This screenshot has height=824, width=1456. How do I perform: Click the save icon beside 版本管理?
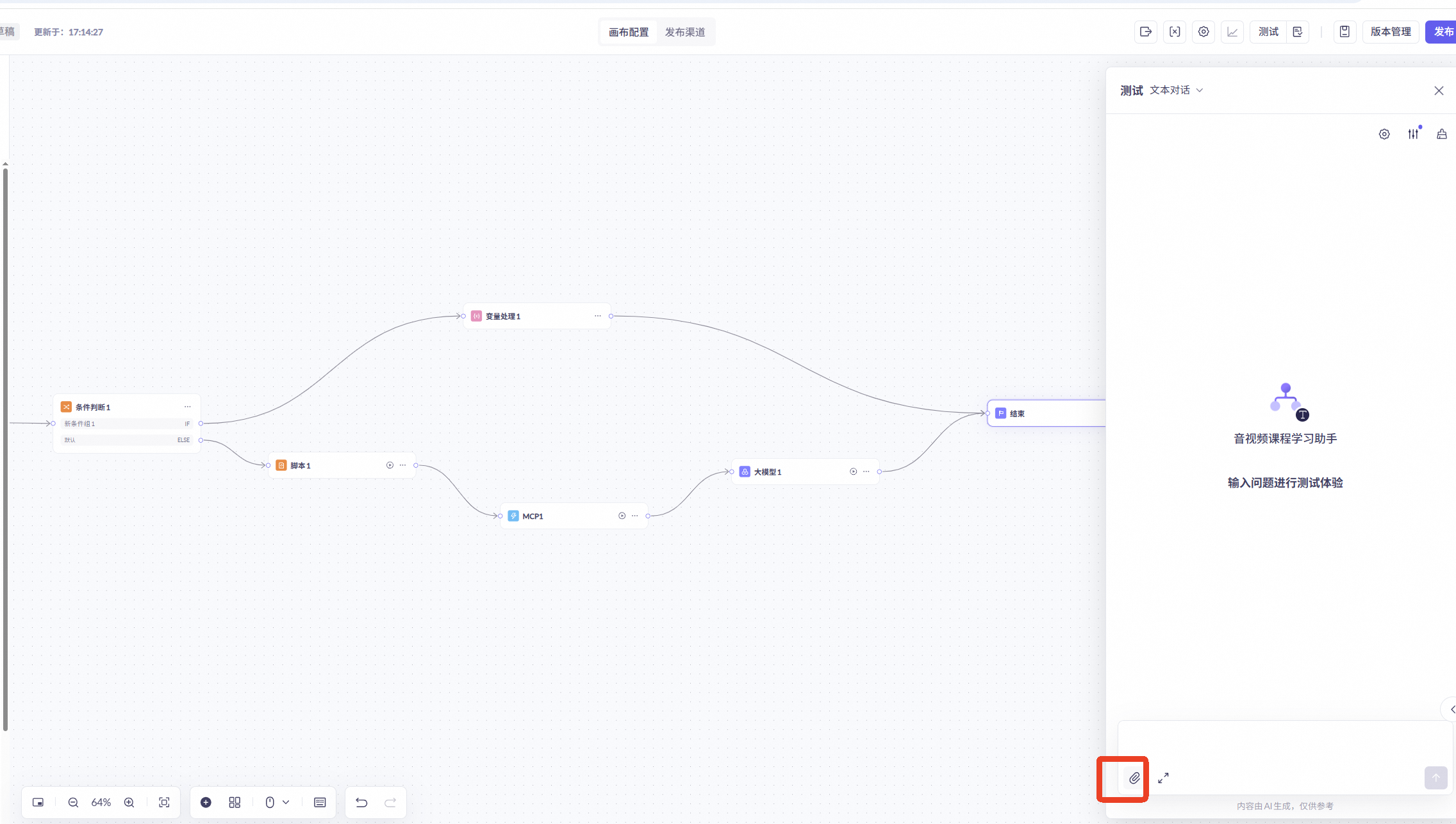click(1344, 32)
